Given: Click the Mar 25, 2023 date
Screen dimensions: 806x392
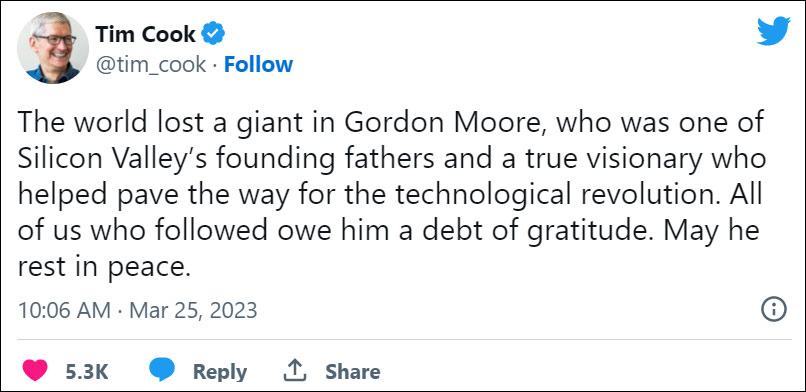Looking at the screenshot, I should tap(193, 310).
